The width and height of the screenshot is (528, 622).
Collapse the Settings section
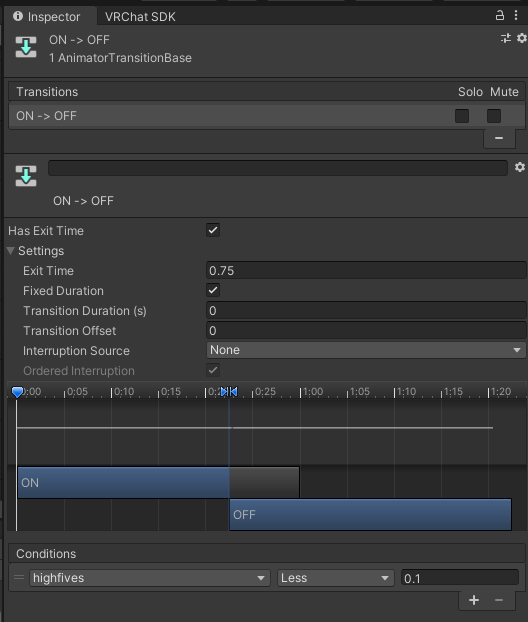[x=11, y=251]
